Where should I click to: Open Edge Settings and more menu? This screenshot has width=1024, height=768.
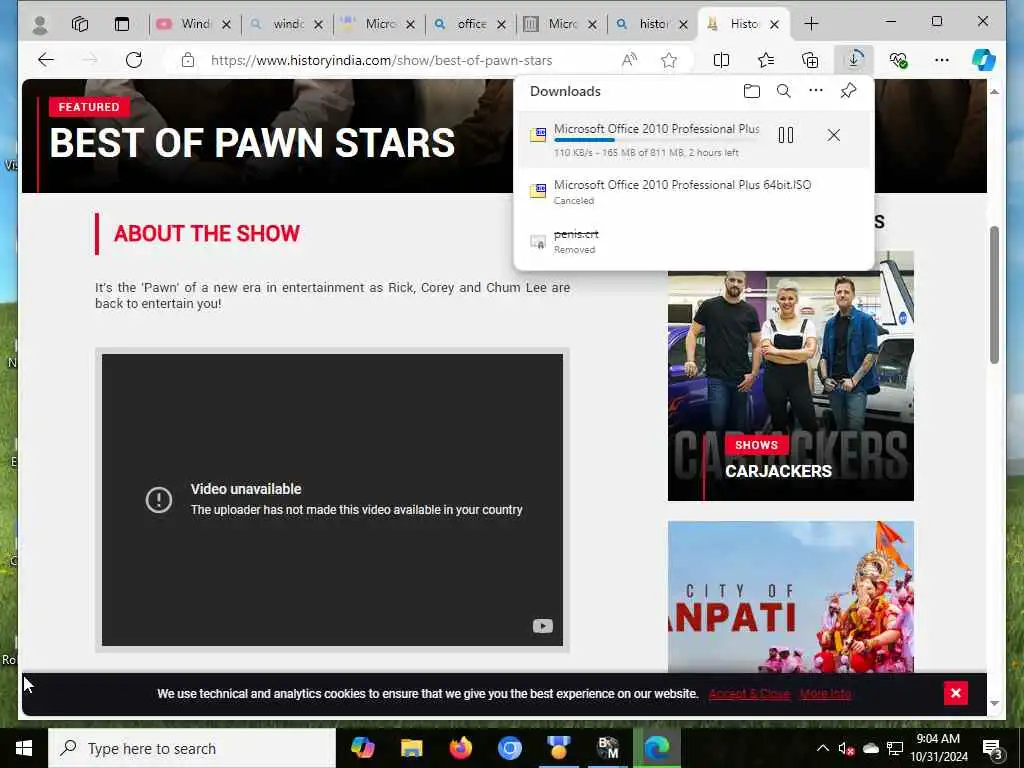tap(941, 60)
